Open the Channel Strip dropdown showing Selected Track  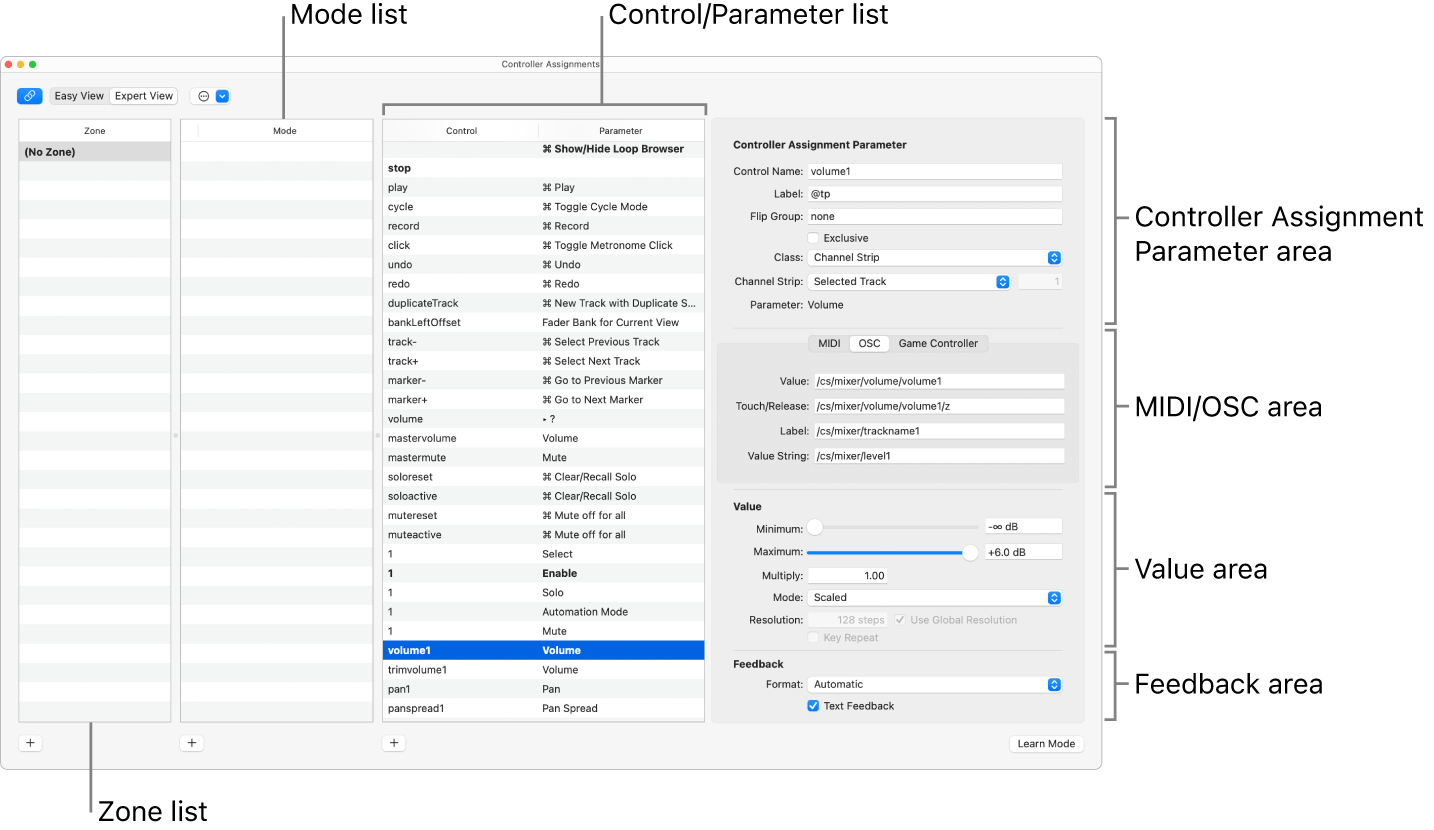tap(1002, 281)
